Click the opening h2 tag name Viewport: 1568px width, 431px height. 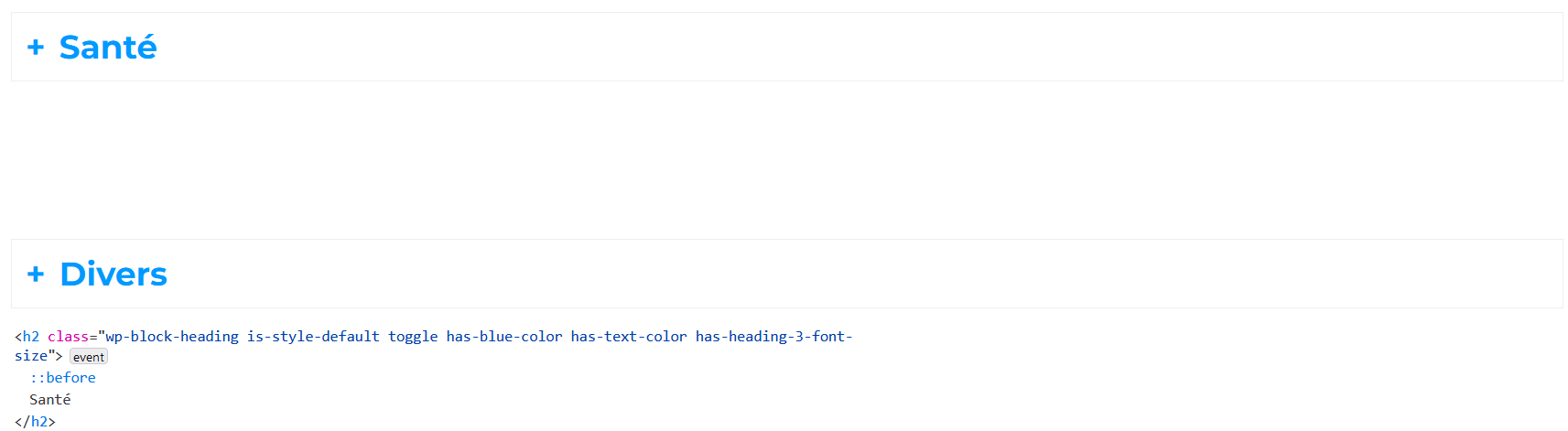(30, 337)
